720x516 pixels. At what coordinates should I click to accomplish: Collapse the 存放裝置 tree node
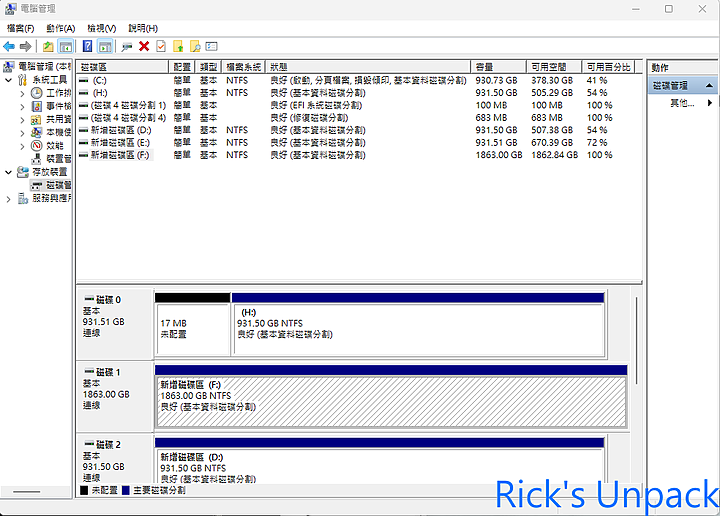click(x=8, y=172)
